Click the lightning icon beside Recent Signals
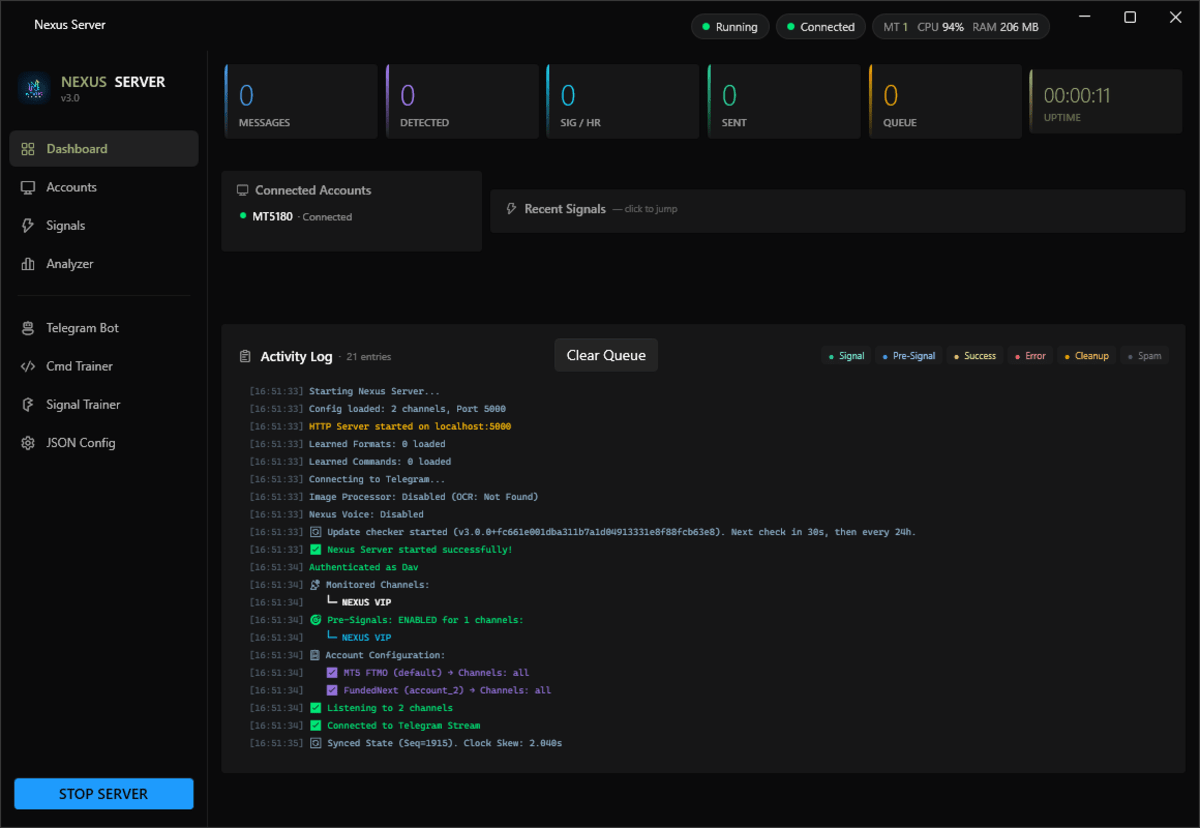 pos(512,209)
